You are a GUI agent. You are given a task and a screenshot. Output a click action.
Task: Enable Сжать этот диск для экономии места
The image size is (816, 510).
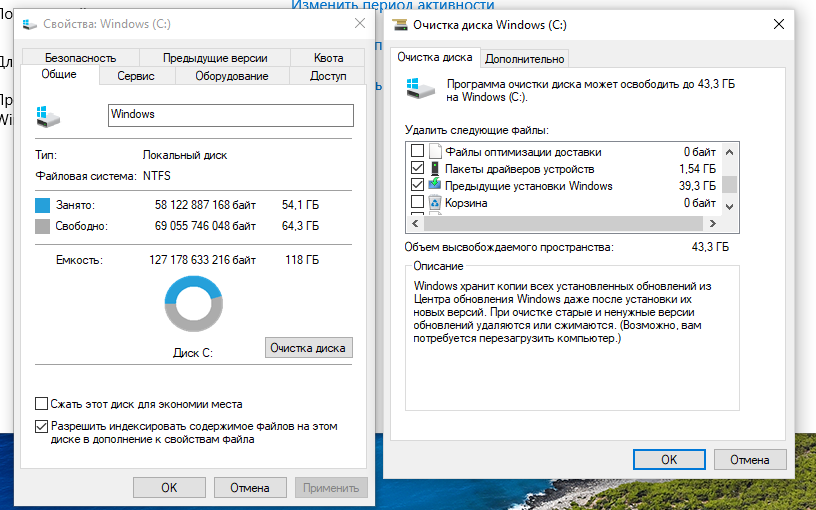41,403
